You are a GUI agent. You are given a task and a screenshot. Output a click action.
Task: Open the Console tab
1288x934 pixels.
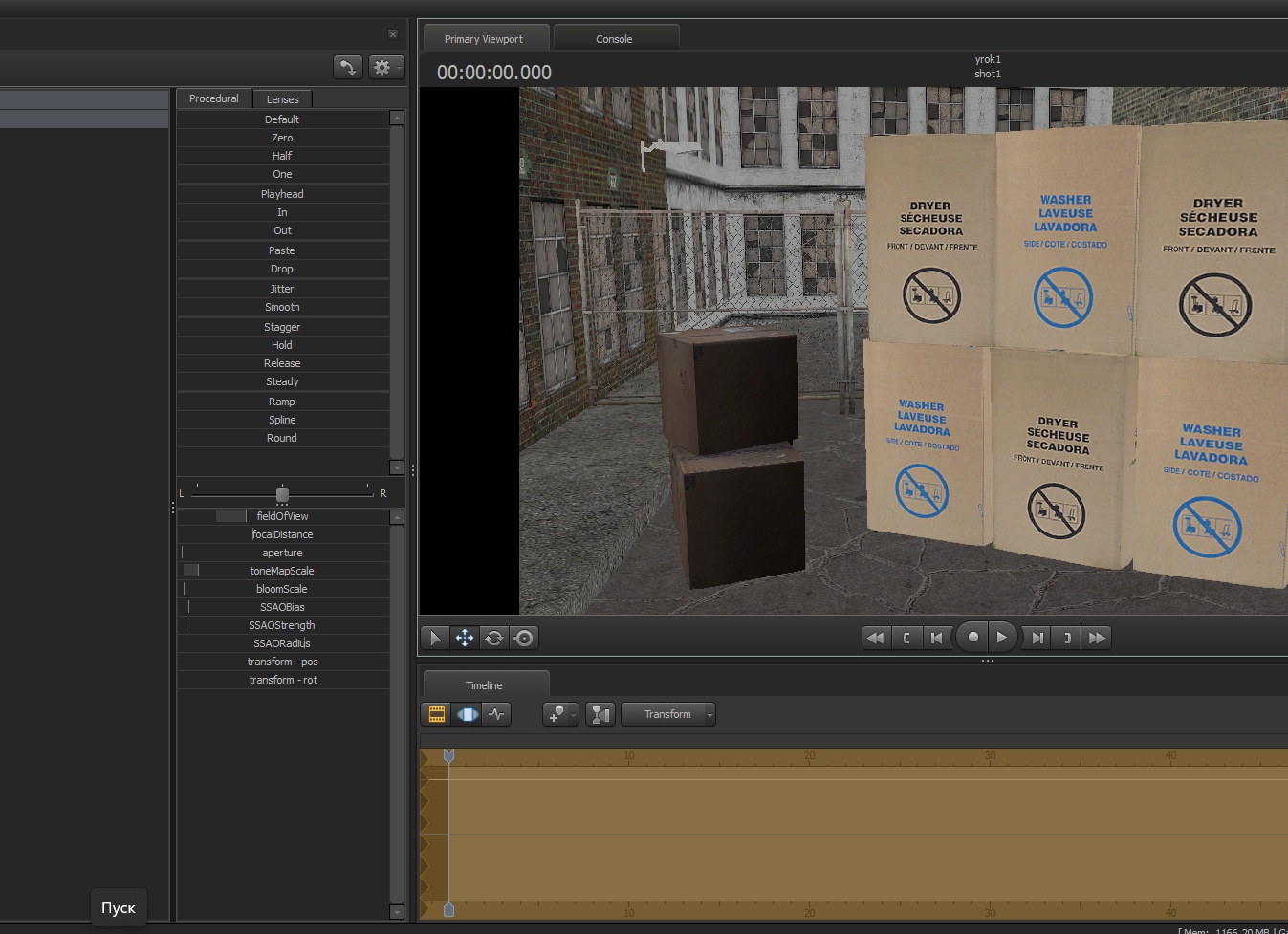pos(614,39)
